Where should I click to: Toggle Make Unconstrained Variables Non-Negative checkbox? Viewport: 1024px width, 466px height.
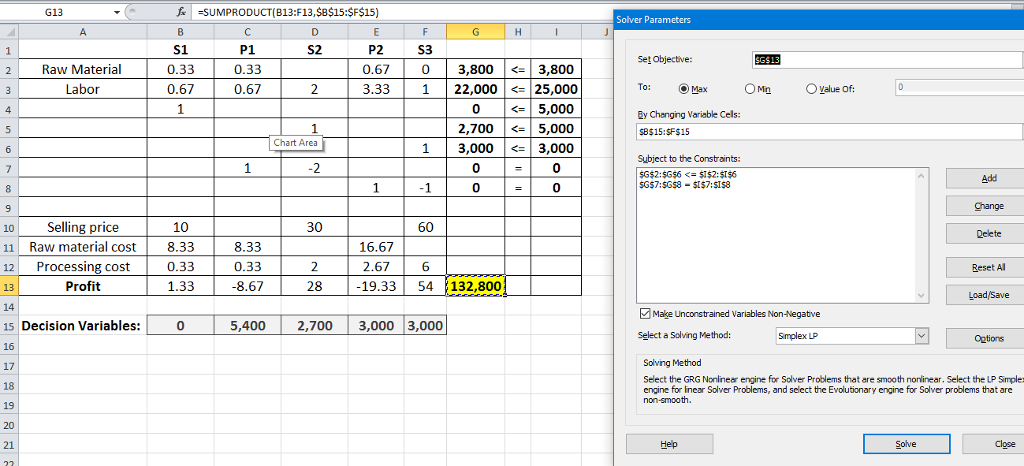pos(644,312)
